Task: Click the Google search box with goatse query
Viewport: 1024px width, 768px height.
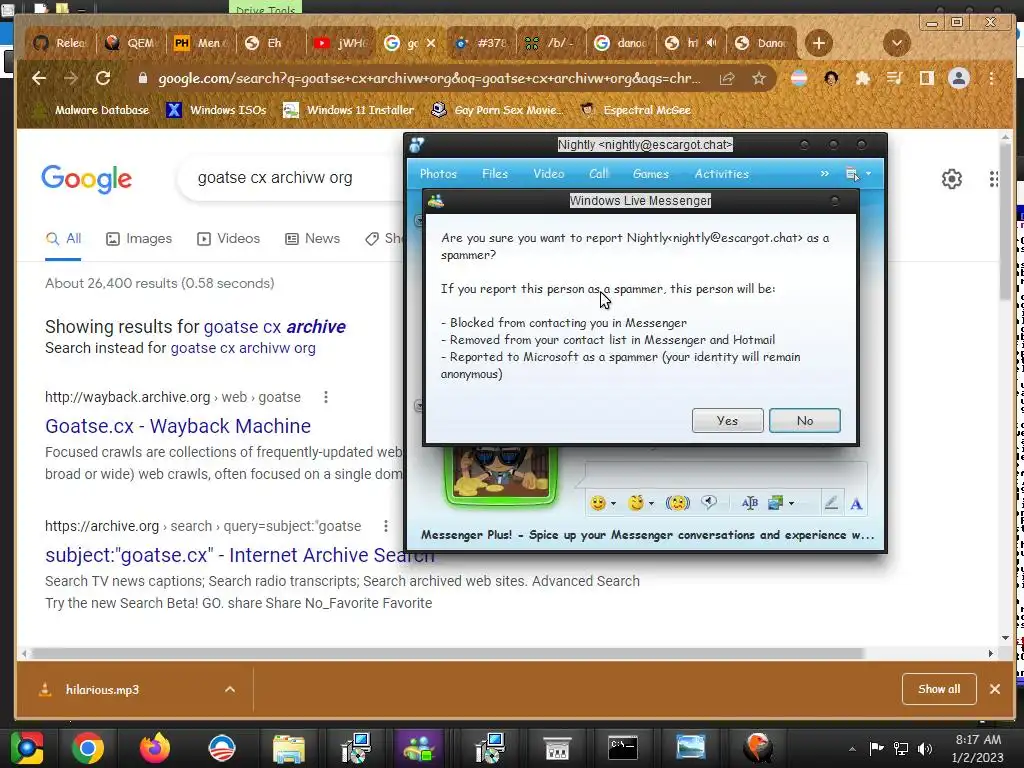Action: (x=291, y=178)
